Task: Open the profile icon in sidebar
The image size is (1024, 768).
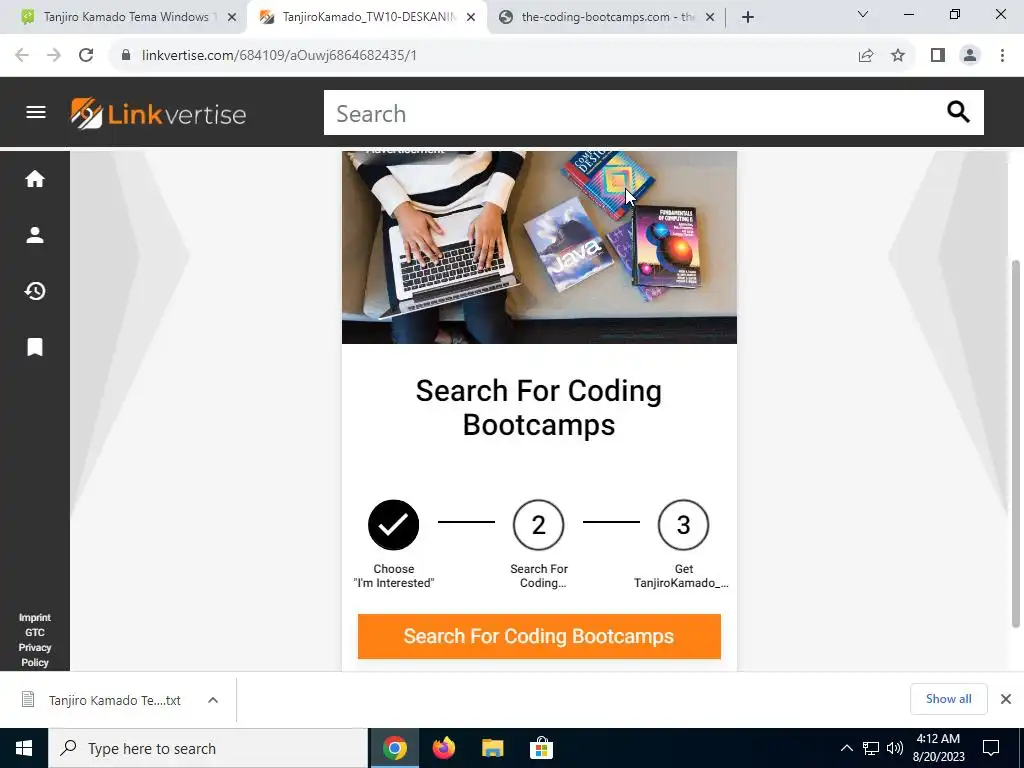Action: [x=35, y=235]
